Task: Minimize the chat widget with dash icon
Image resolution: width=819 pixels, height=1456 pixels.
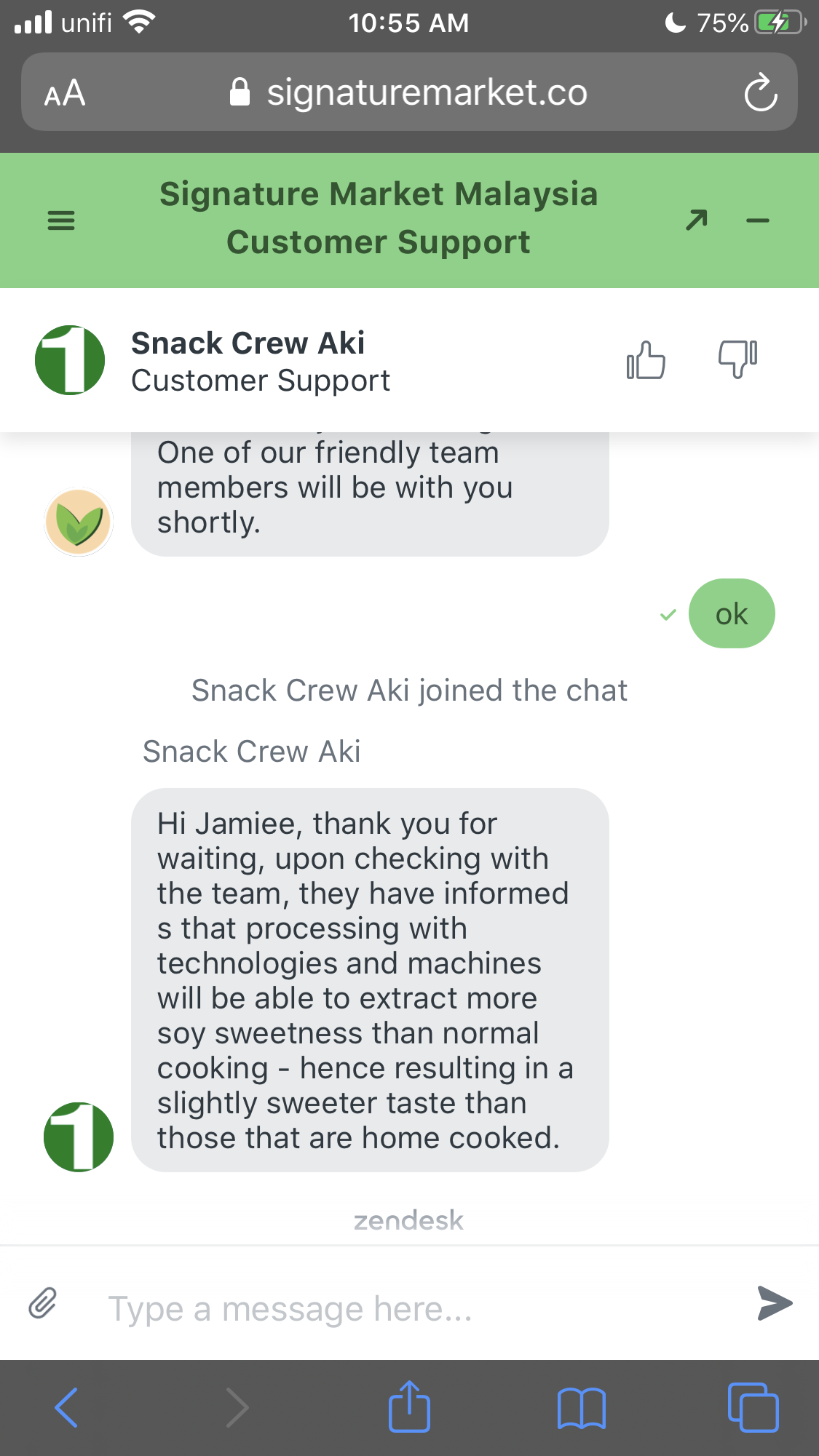Action: click(758, 220)
